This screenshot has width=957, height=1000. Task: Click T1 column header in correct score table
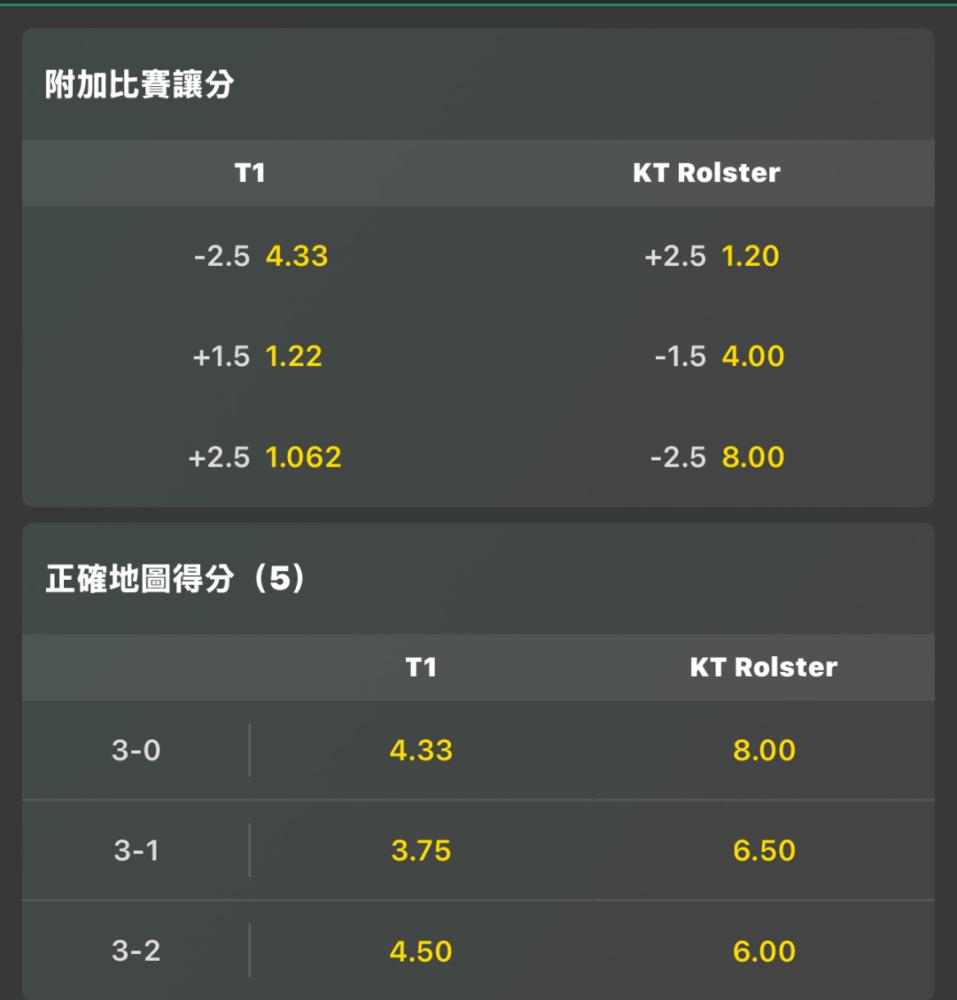pyautogui.click(x=421, y=667)
